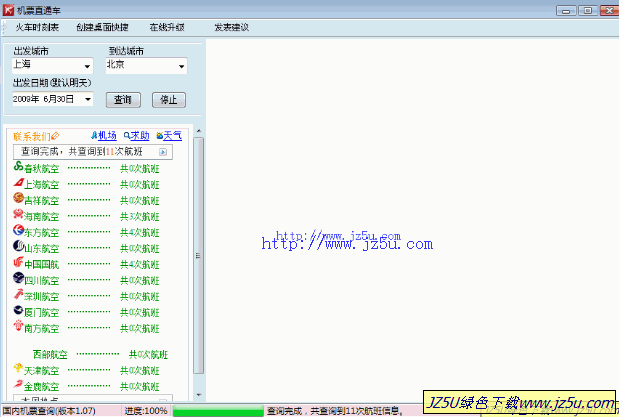Click the 金鹿航空 airline name
619x417 pixels.
(41, 386)
